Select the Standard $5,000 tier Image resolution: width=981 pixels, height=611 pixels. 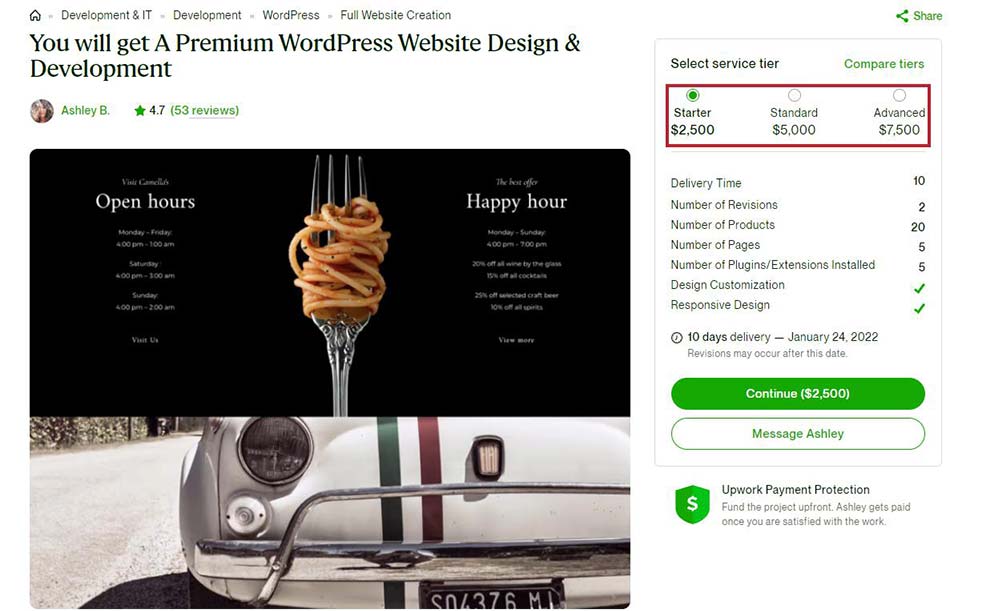pyautogui.click(x=794, y=113)
